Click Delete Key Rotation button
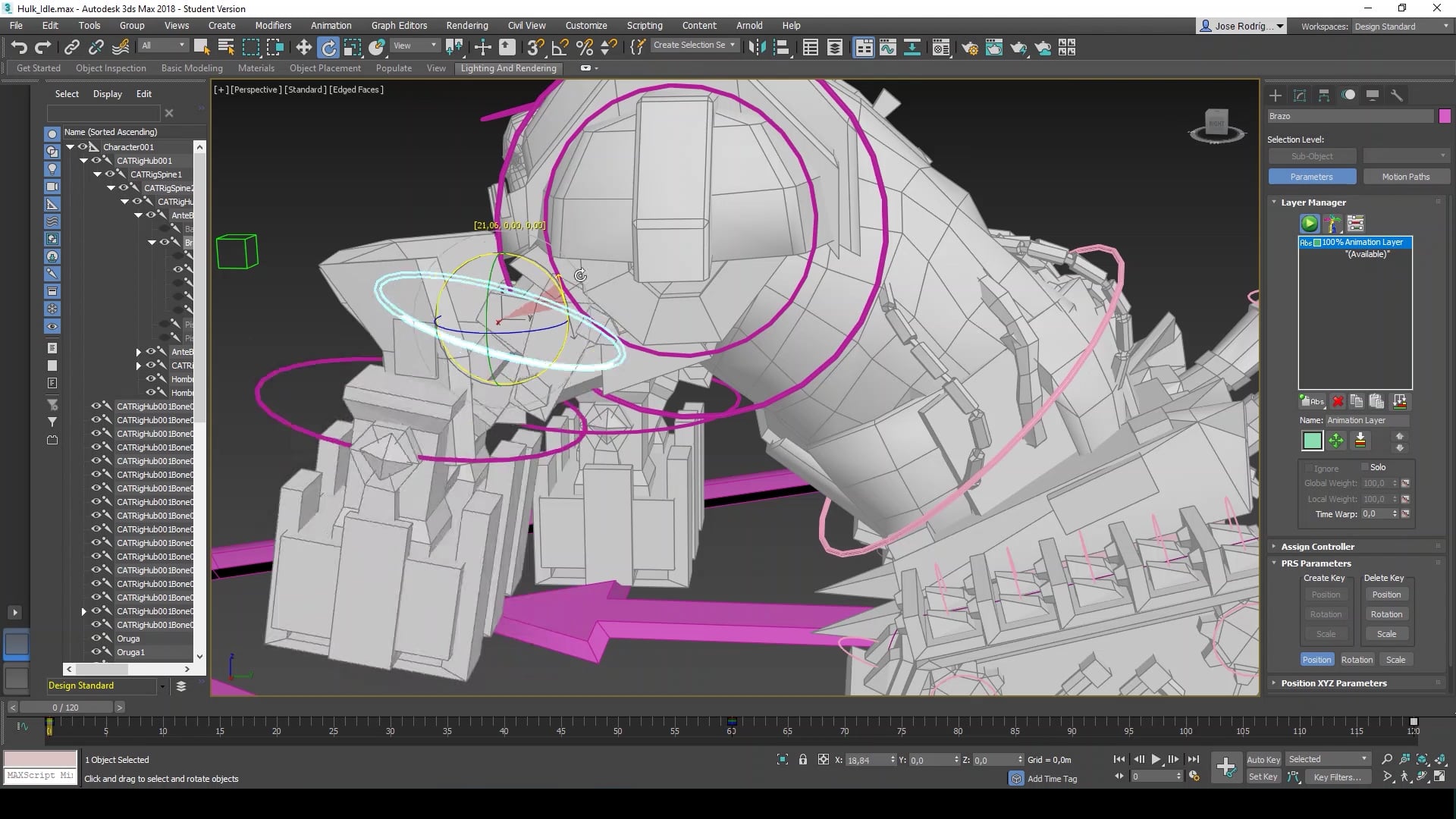The image size is (1456, 819). [1386, 614]
